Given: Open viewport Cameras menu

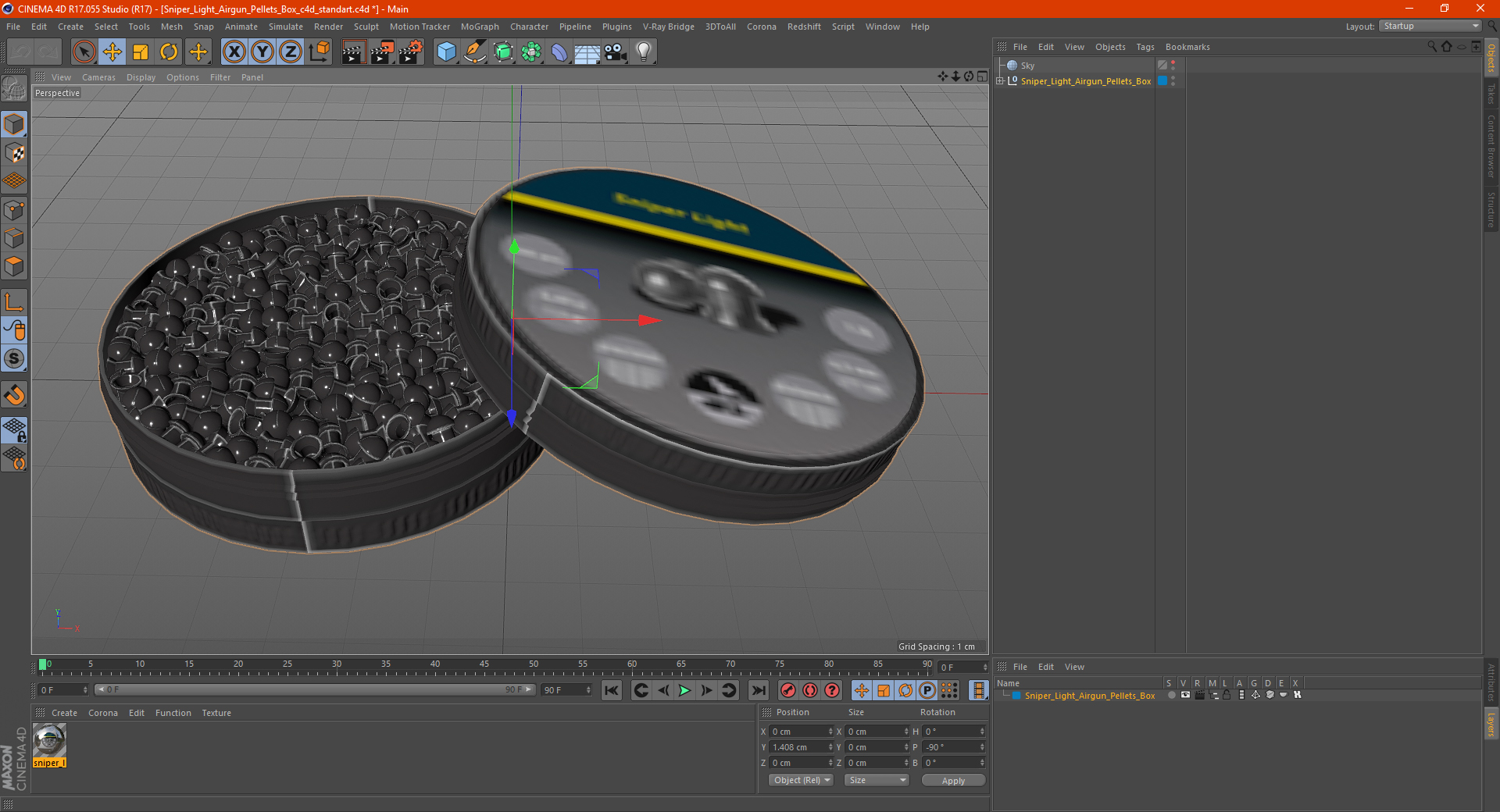Looking at the screenshot, I should click(x=98, y=77).
